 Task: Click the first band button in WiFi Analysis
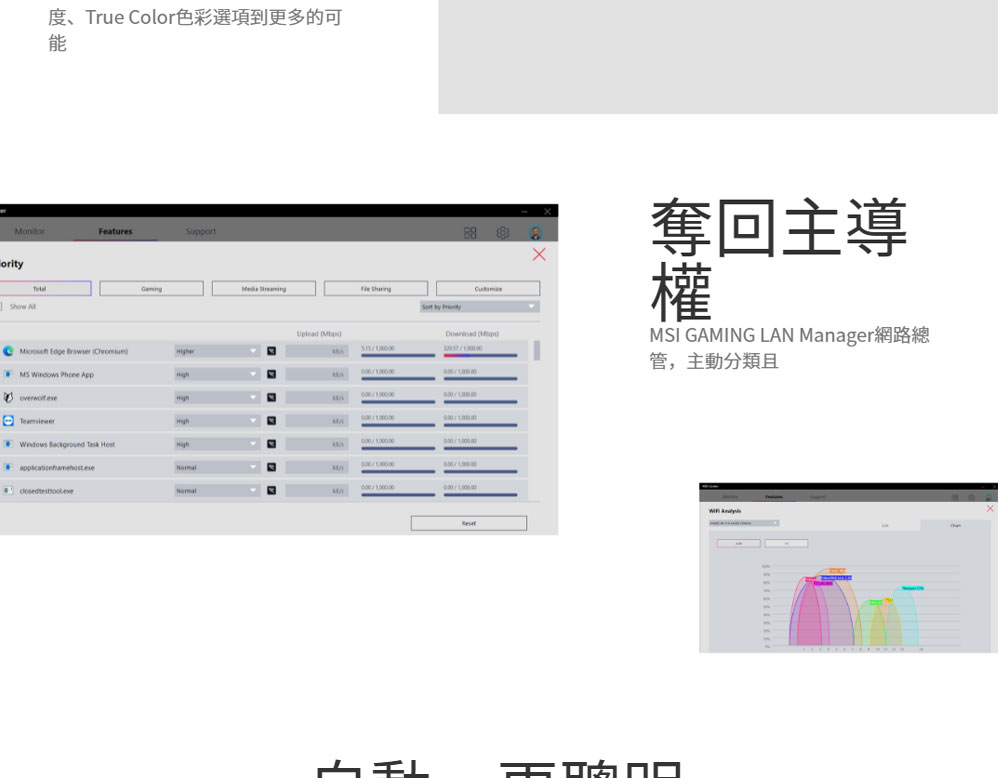click(x=739, y=543)
